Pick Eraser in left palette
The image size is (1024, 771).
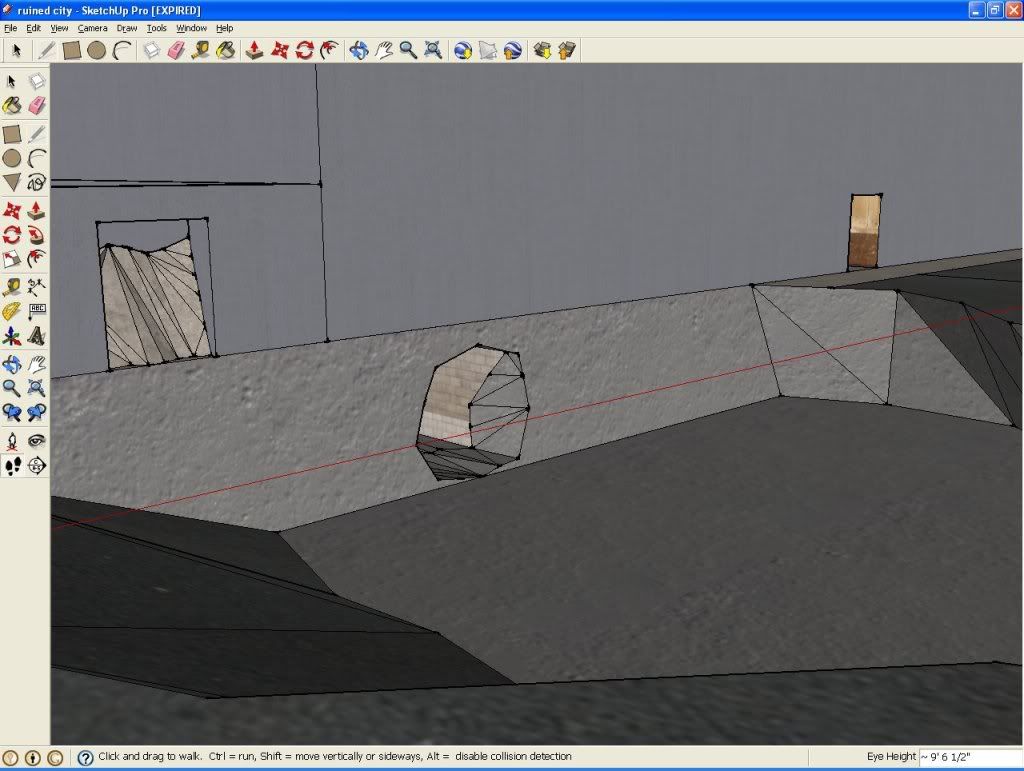(x=37, y=105)
